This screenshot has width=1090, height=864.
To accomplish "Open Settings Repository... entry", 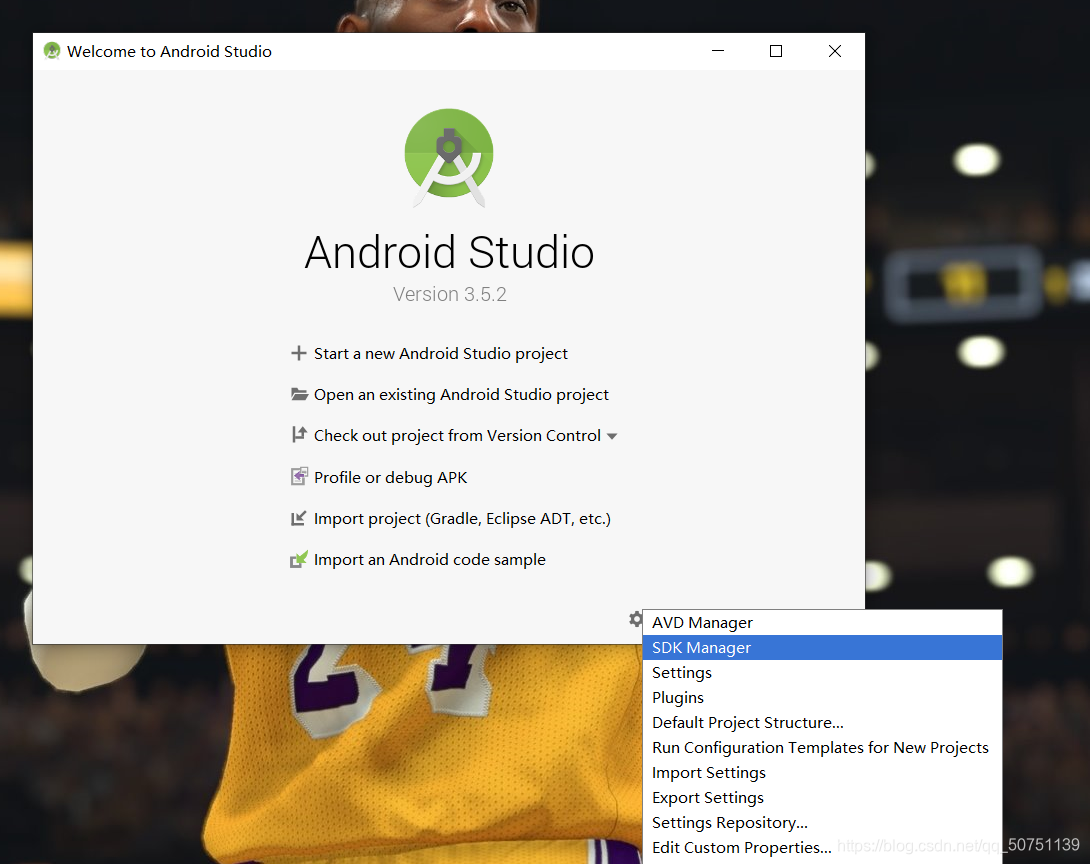I will click(822, 823).
